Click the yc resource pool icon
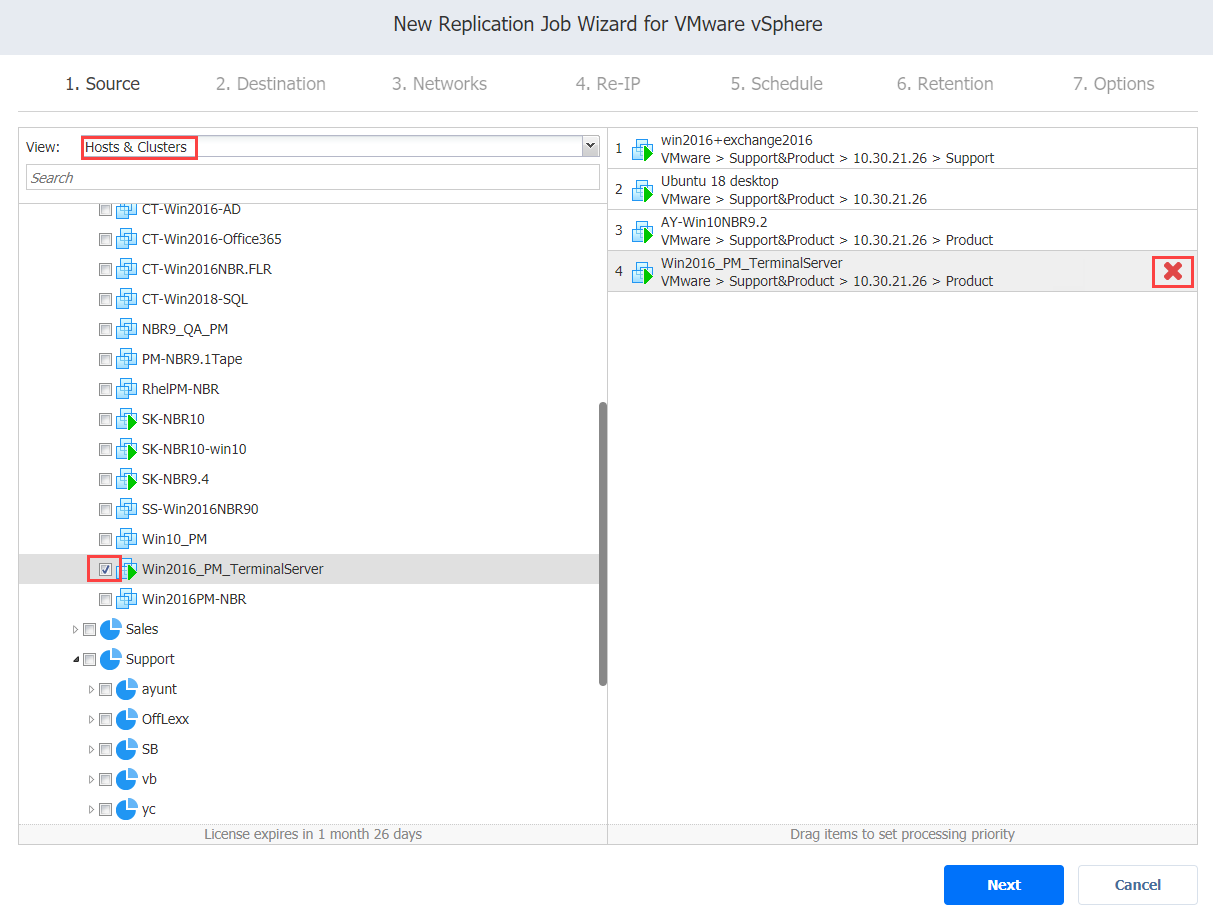 pos(126,809)
